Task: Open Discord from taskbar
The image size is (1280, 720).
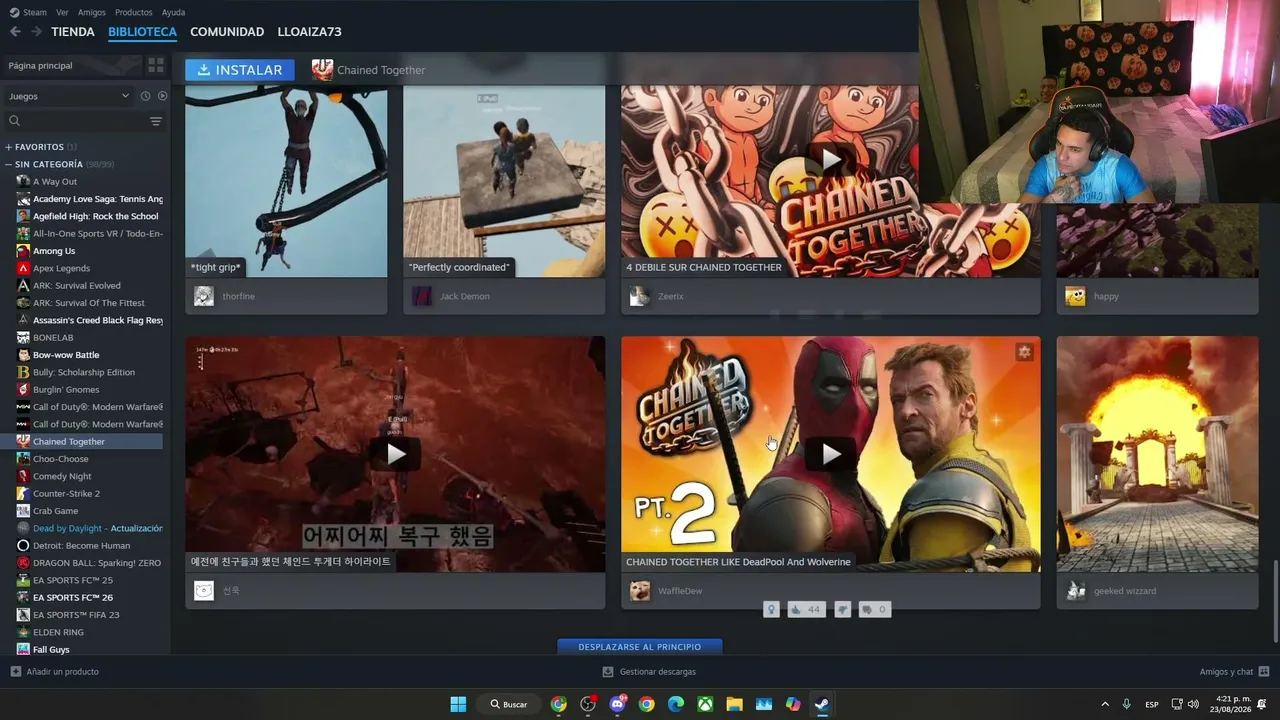Action: tap(617, 704)
